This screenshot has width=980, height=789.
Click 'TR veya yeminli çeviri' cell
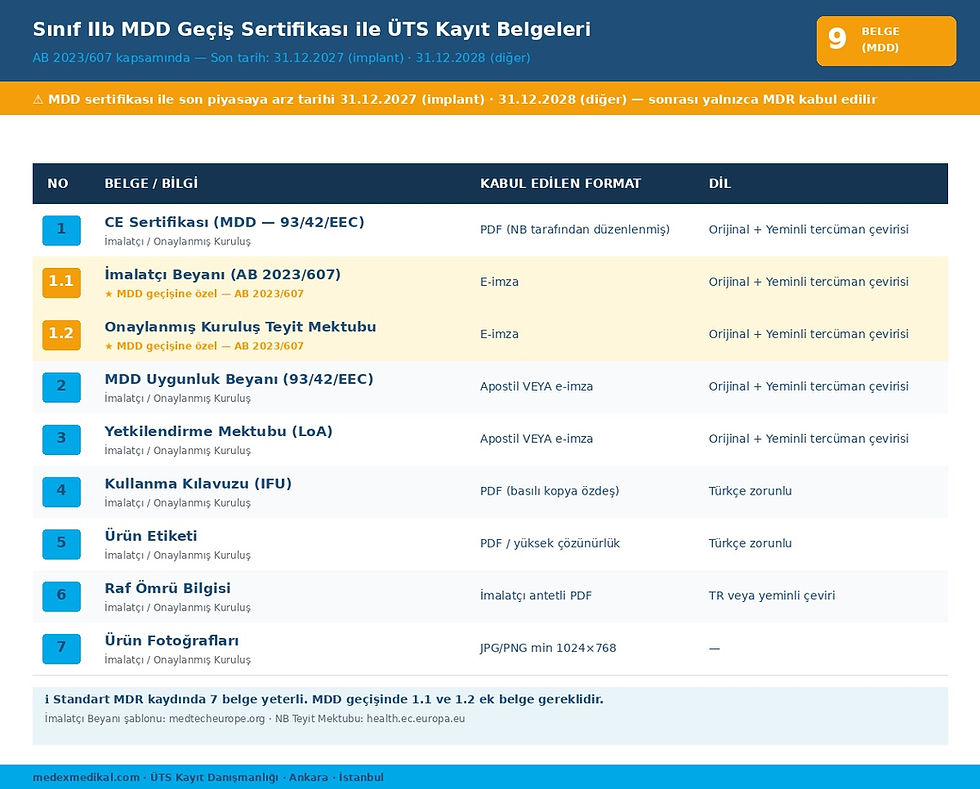(771, 595)
